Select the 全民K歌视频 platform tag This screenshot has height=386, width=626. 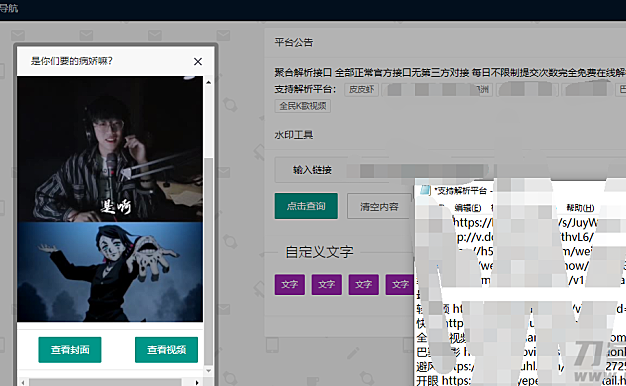(303, 106)
